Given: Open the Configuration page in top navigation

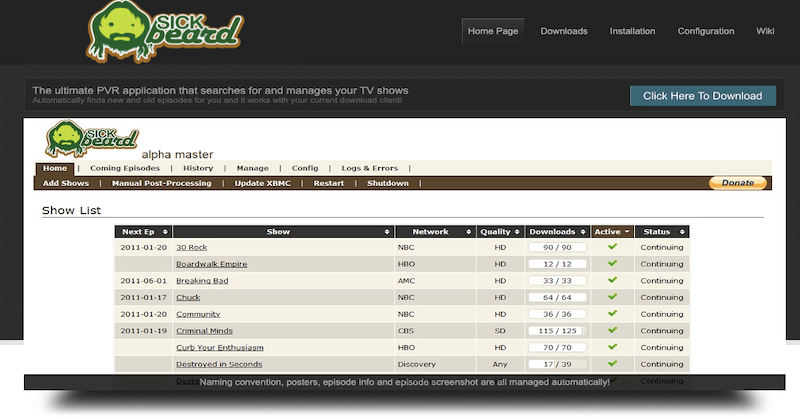Looking at the screenshot, I should tap(705, 31).
